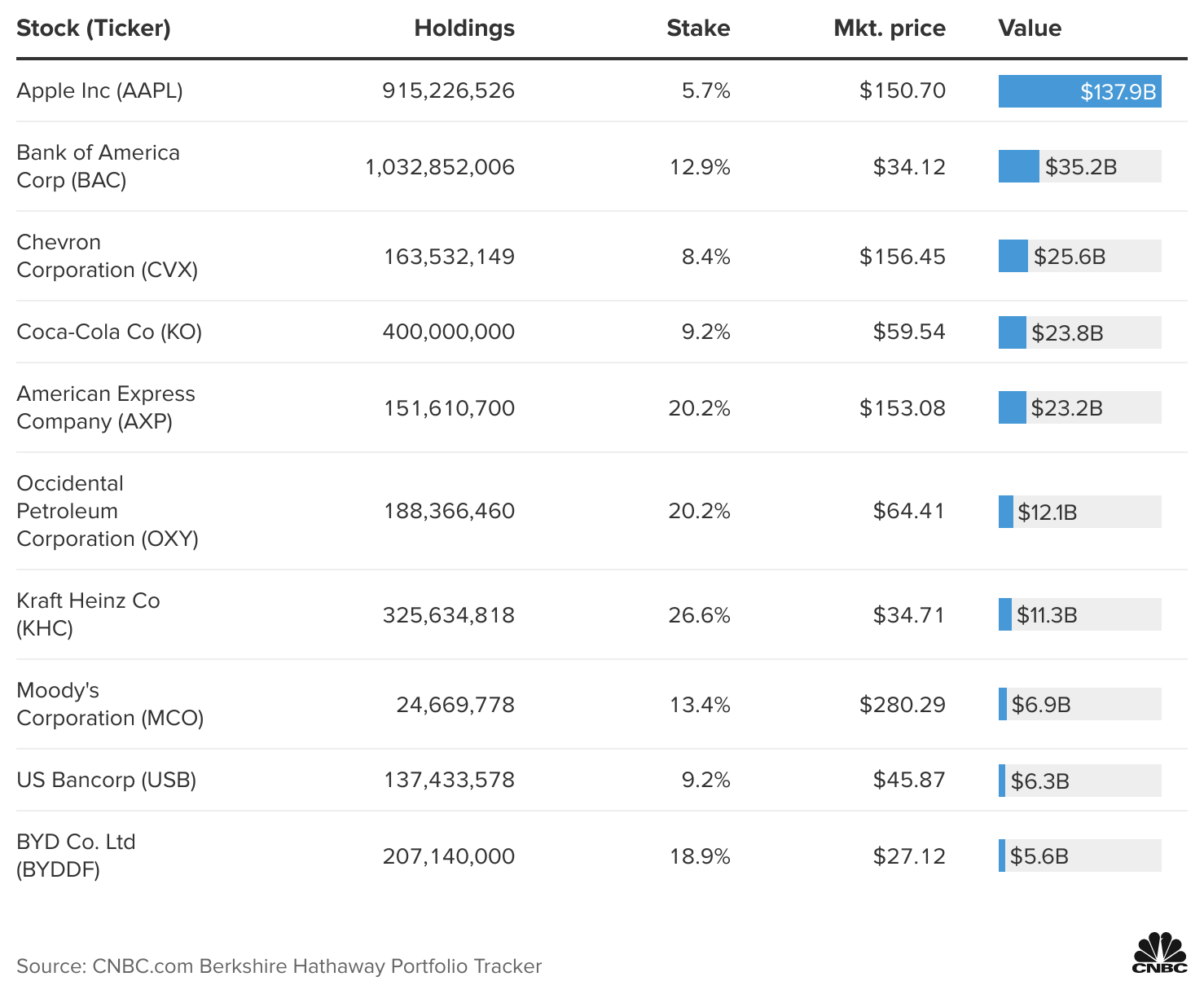Select the Kraft Heinz Co (KHC) row
Image resolution: width=1204 pixels, height=981 pixels.
[88, 614]
